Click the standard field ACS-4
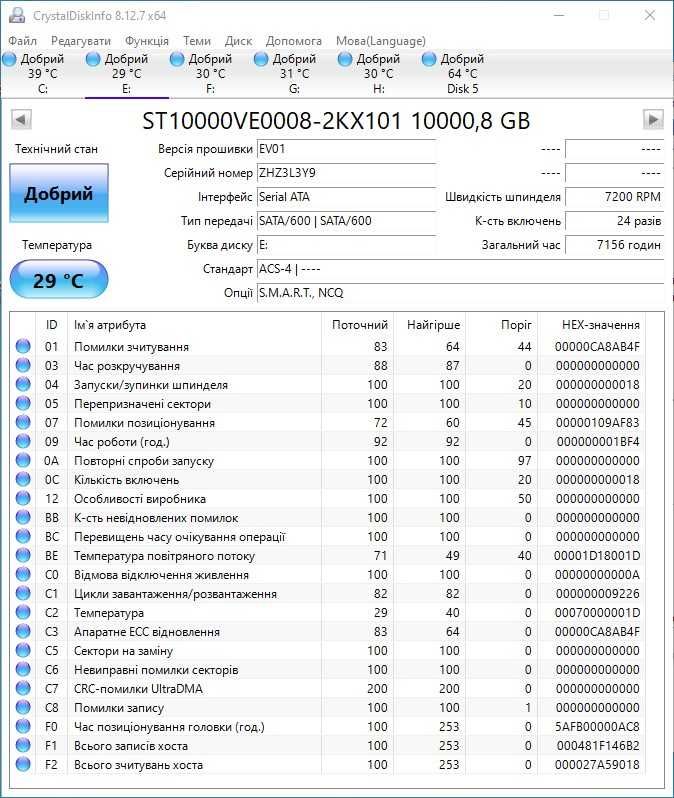Screen dimensions: 674x798 (460, 269)
